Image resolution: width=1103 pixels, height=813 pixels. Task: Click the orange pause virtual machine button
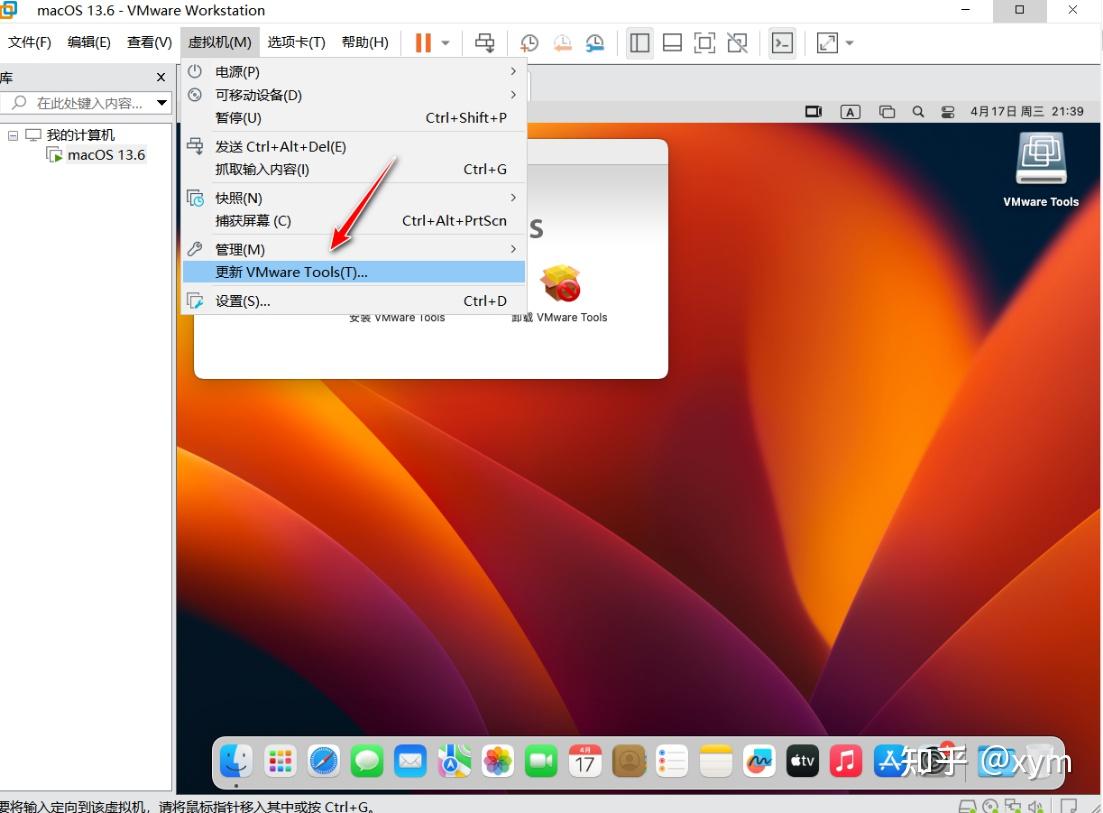click(423, 43)
